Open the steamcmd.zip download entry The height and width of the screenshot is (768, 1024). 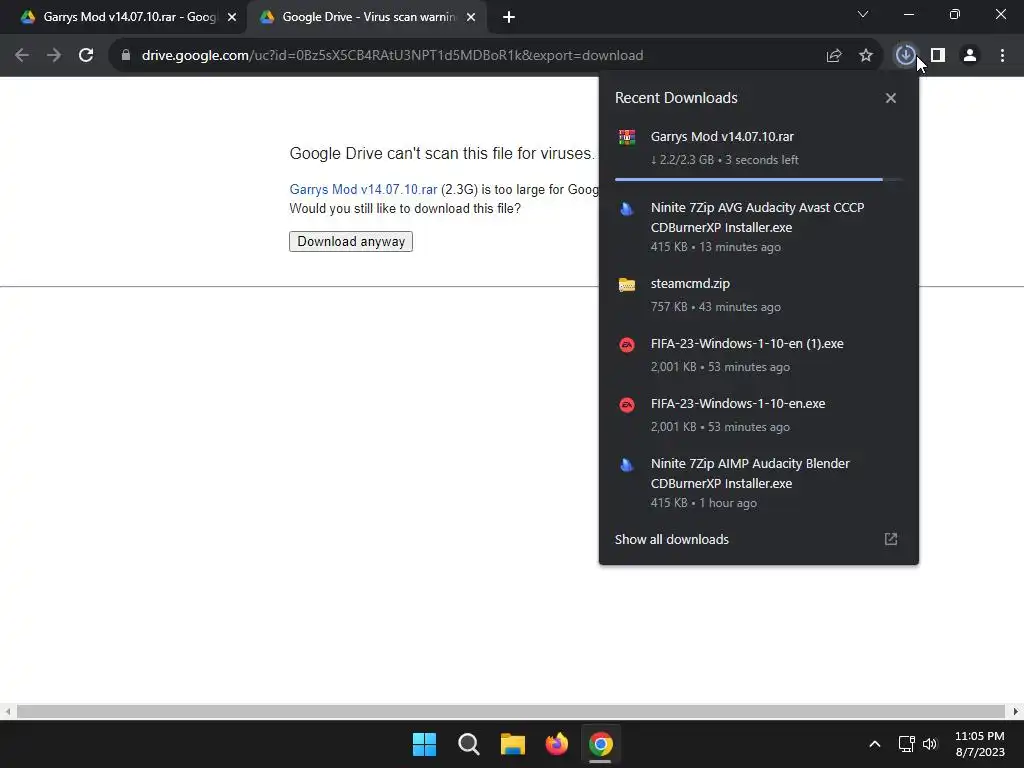pos(759,295)
